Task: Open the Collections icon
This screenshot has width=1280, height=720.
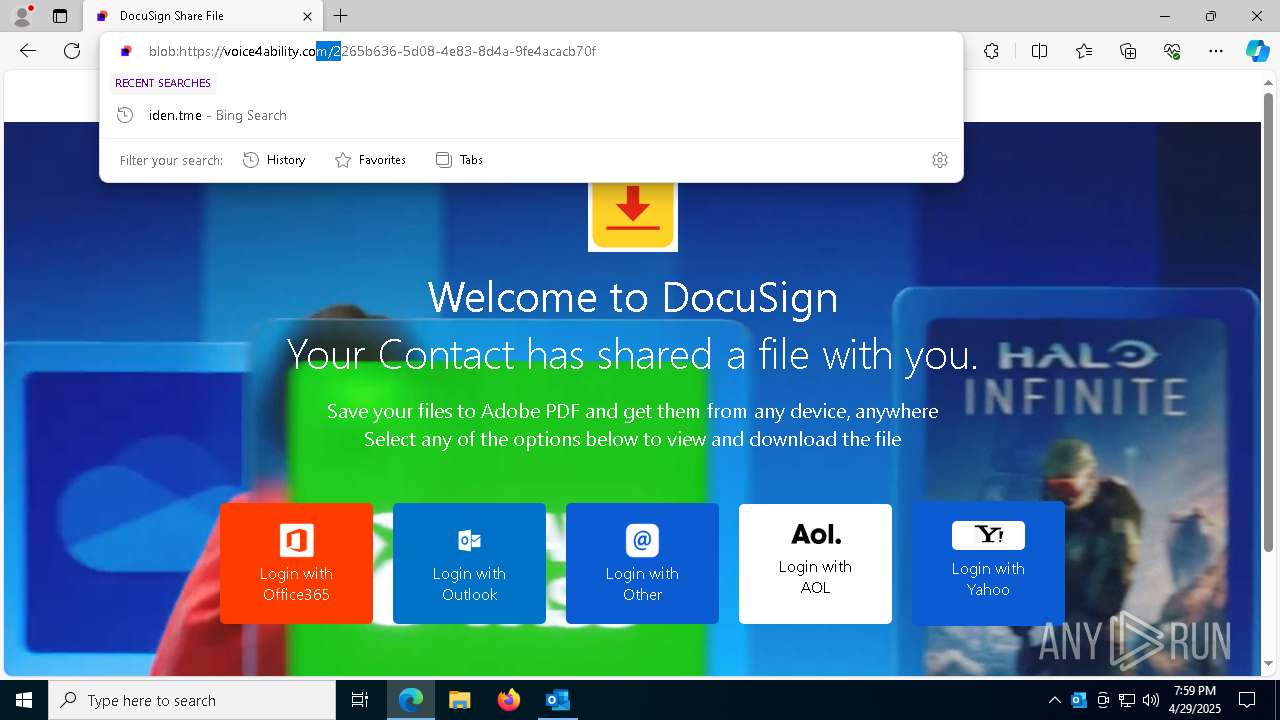Action: tap(1128, 51)
